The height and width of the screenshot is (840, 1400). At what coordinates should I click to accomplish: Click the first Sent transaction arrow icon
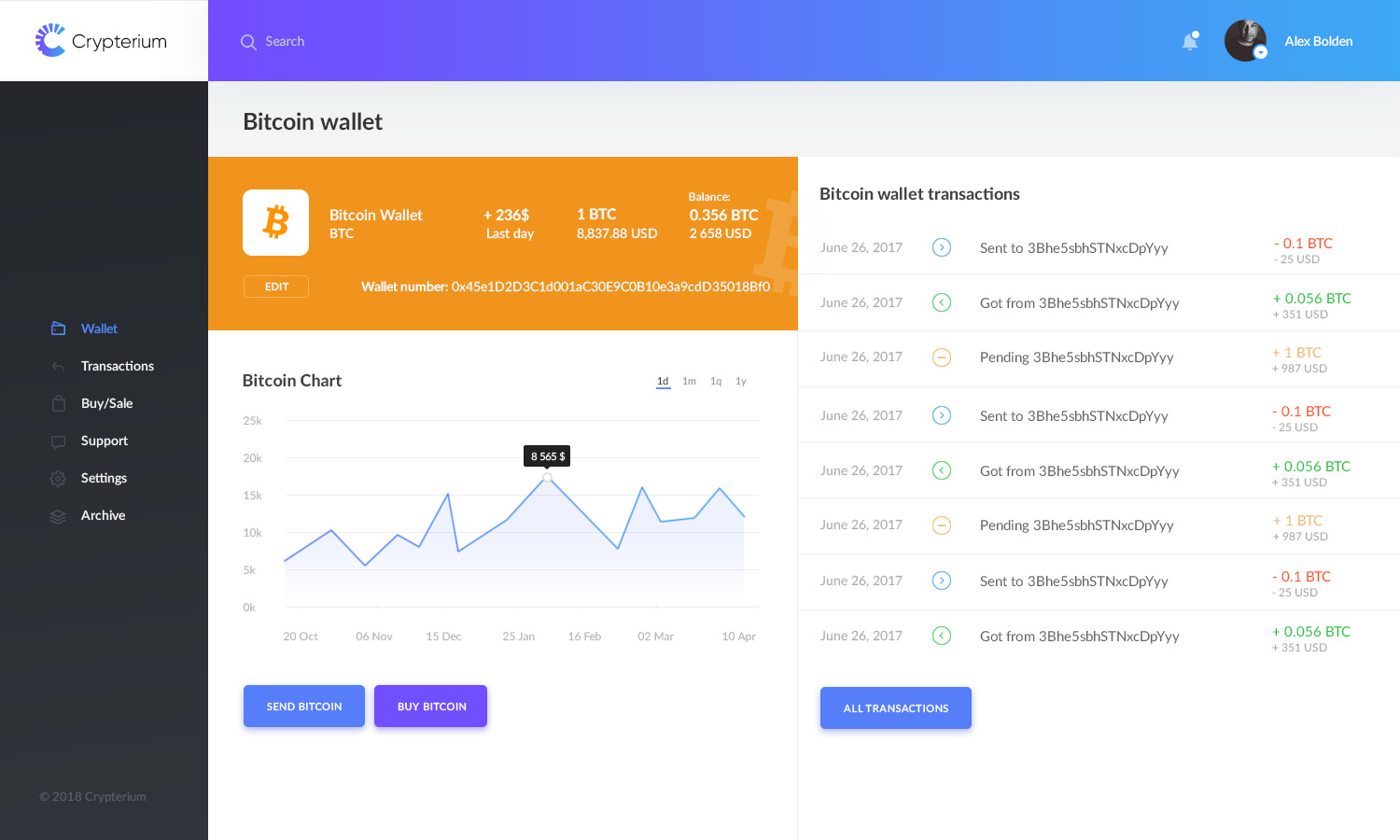[x=942, y=247]
